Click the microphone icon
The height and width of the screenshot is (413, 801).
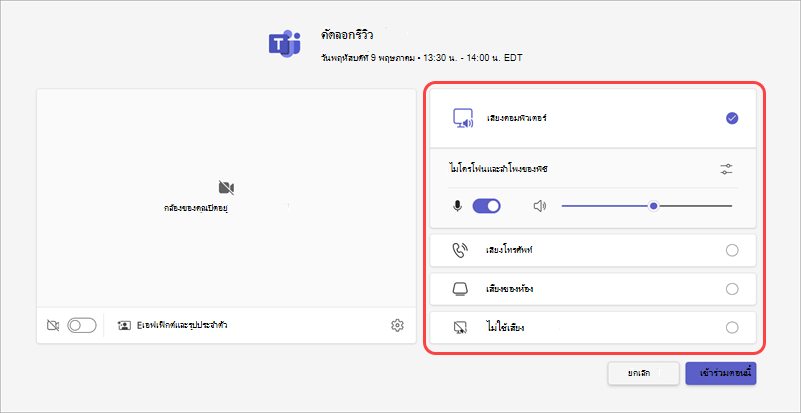click(x=458, y=206)
